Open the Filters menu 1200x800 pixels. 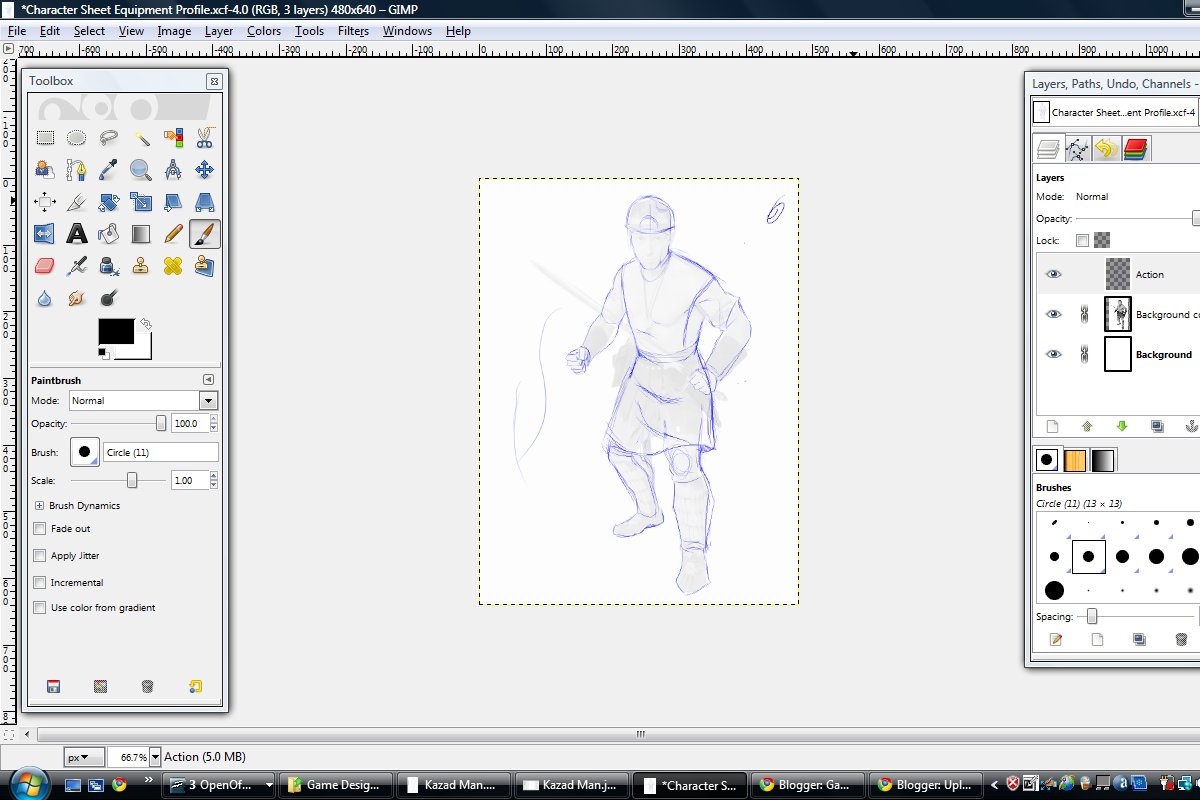coord(353,31)
